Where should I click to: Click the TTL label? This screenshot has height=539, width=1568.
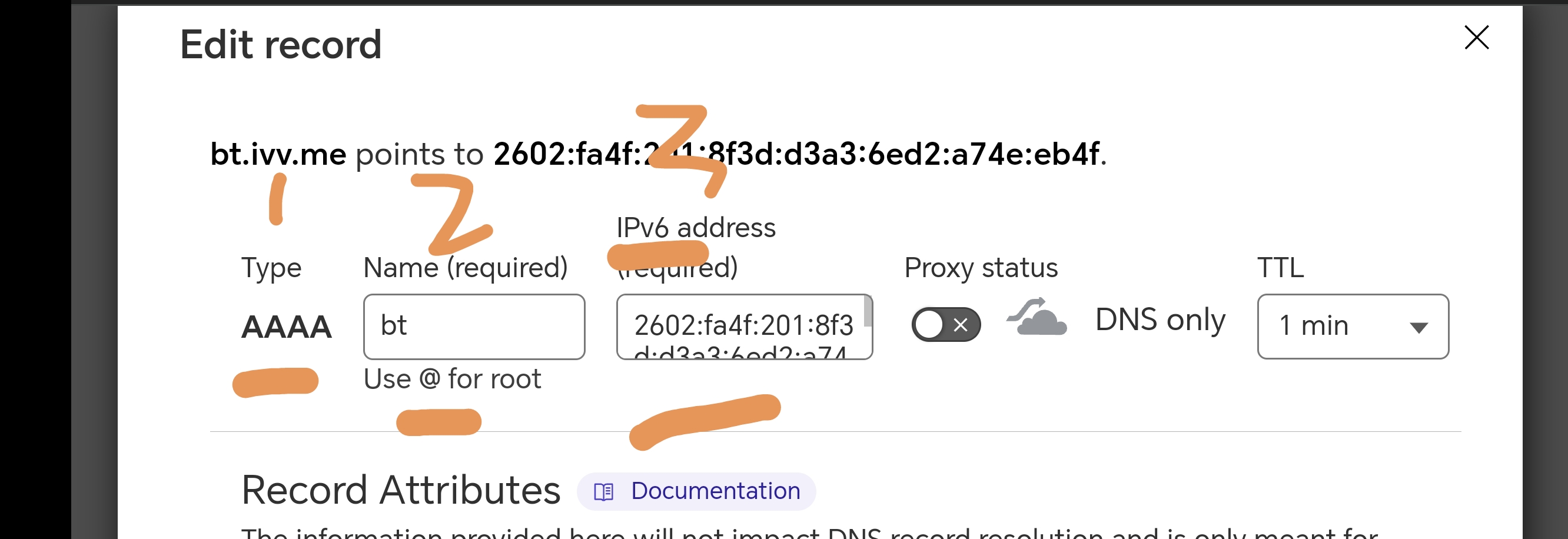coord(1280,268)
